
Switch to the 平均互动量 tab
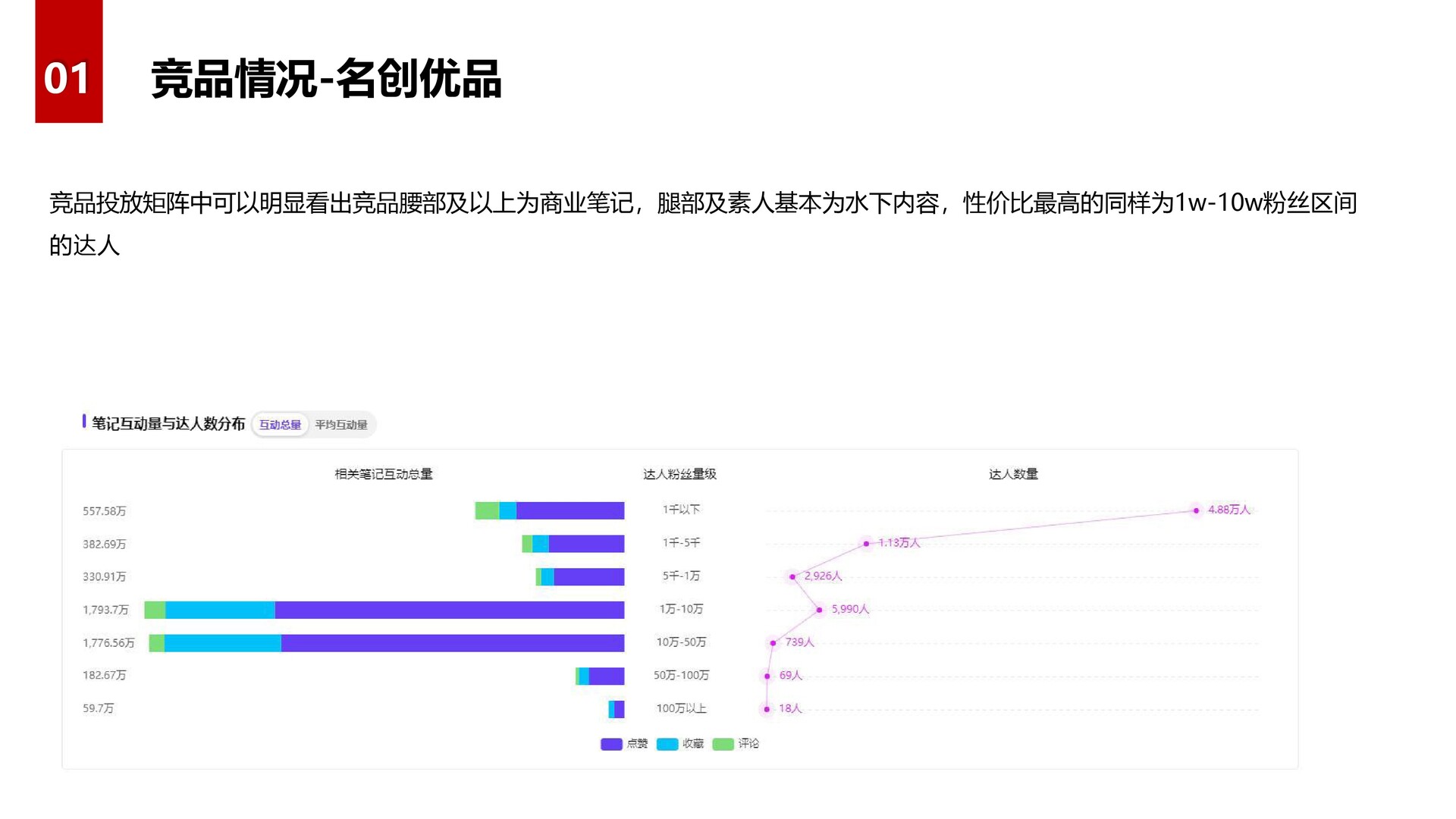(x=341, y=425)
